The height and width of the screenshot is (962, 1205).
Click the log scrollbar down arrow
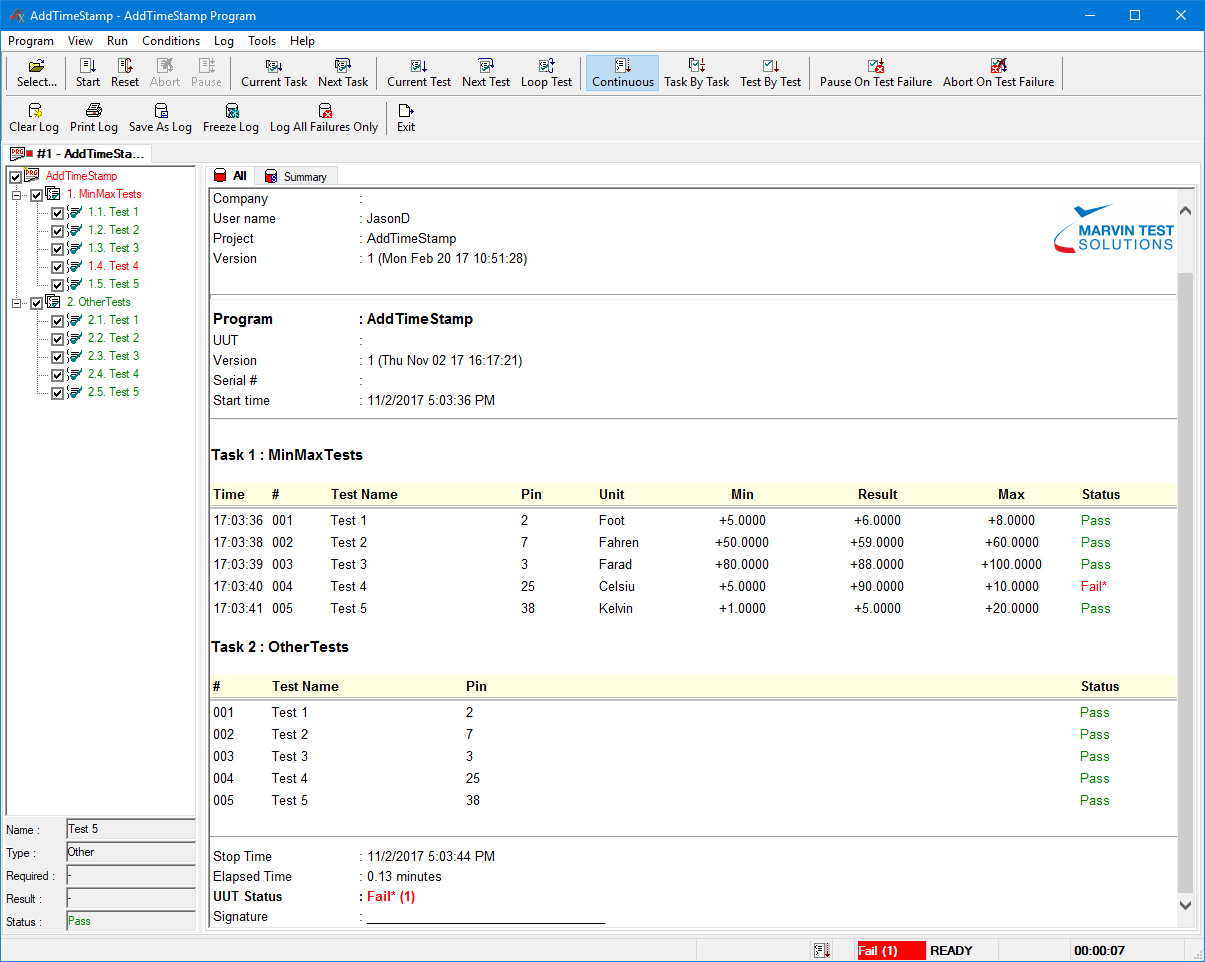click(x=1186, y=905)
